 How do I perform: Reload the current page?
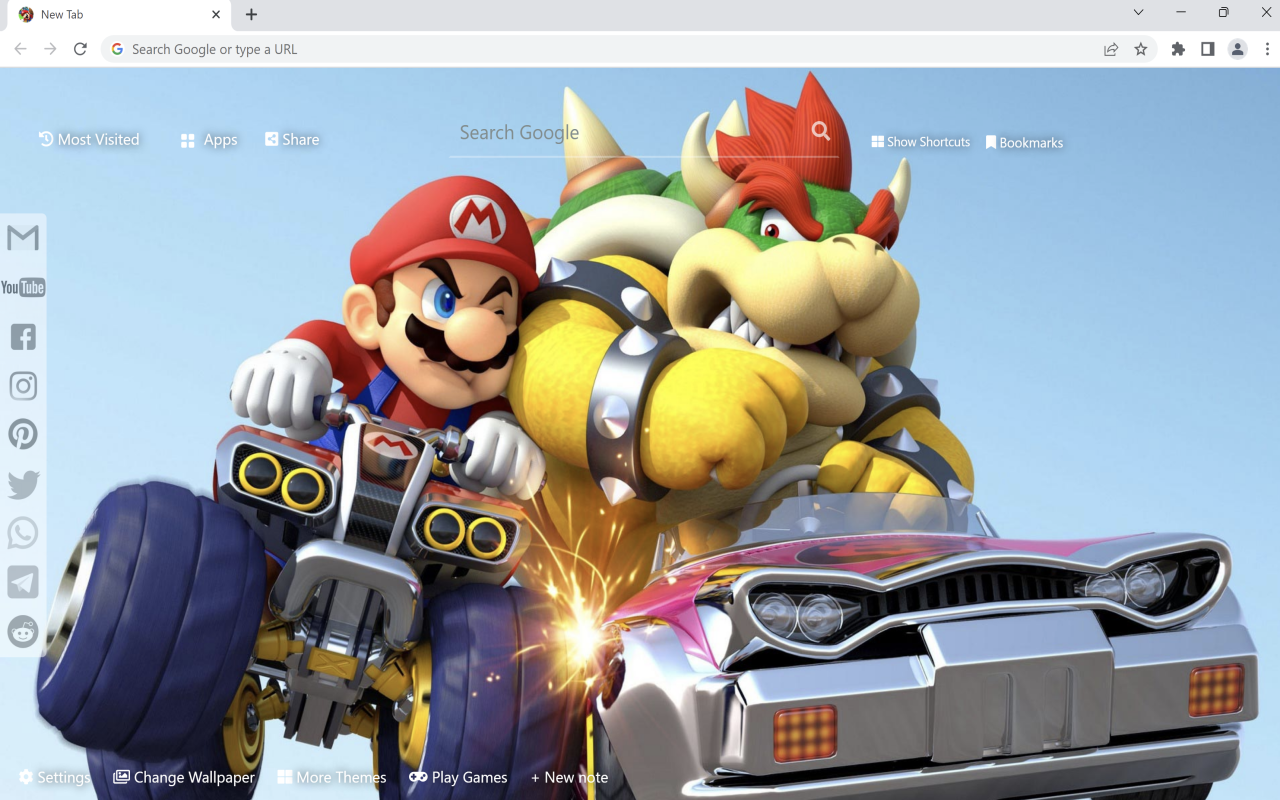pyautogui.click(x=81, y=49)
